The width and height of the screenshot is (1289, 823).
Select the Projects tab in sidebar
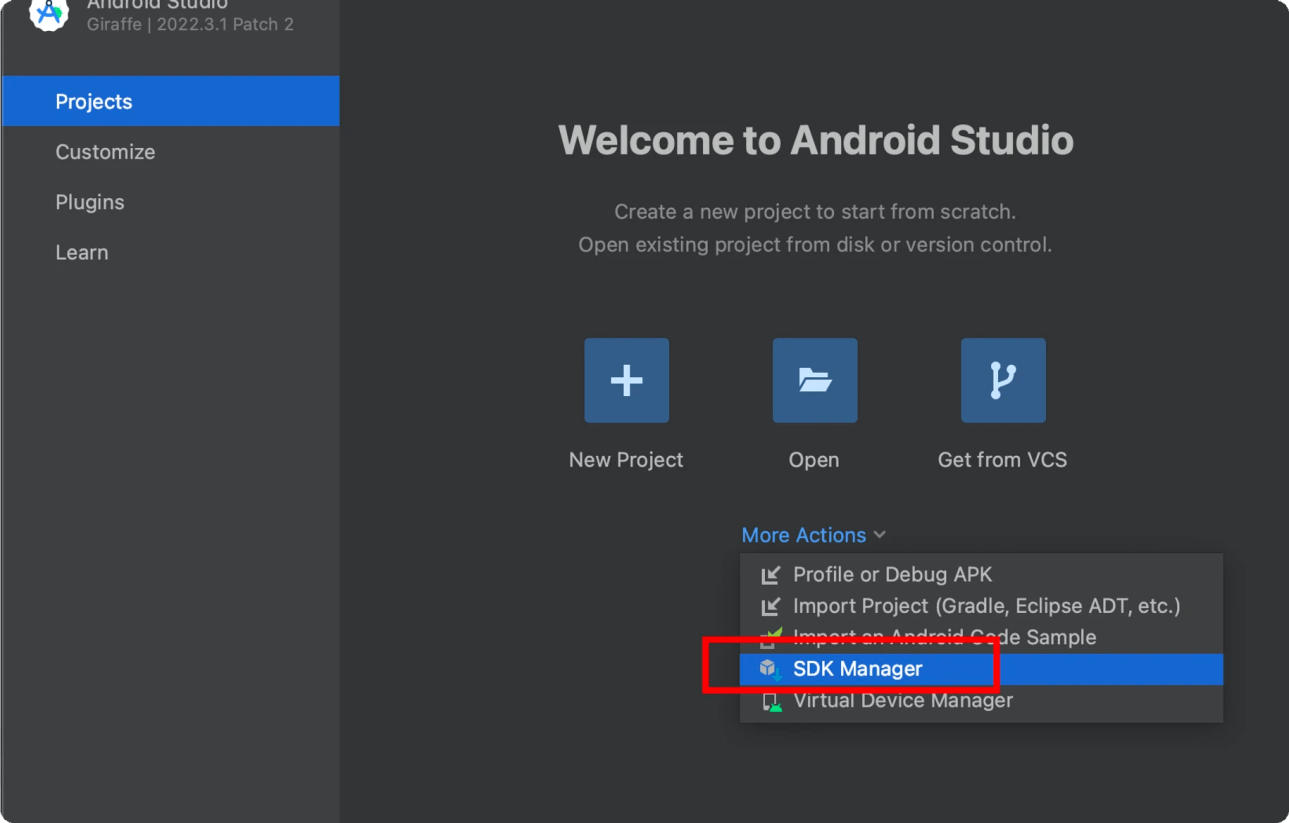pyautogui.click(x=94, y=101)
